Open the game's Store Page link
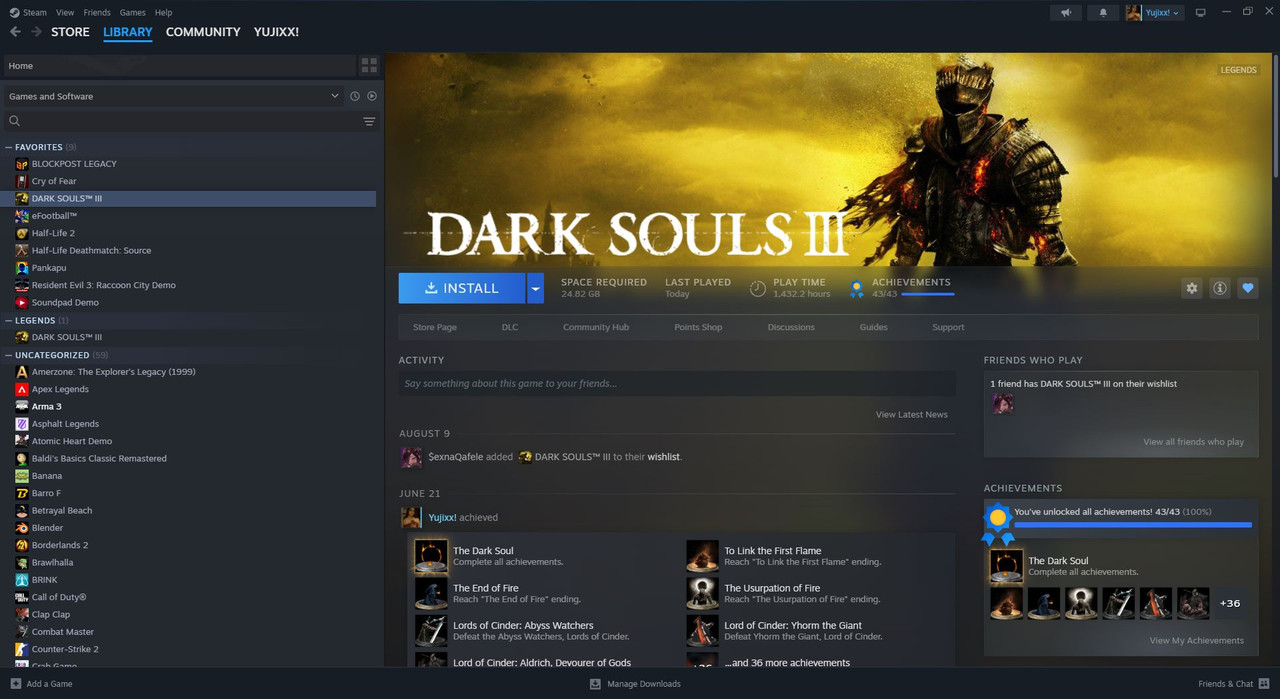Screen dimensions: 1280x699 click(x=435, y=327)
